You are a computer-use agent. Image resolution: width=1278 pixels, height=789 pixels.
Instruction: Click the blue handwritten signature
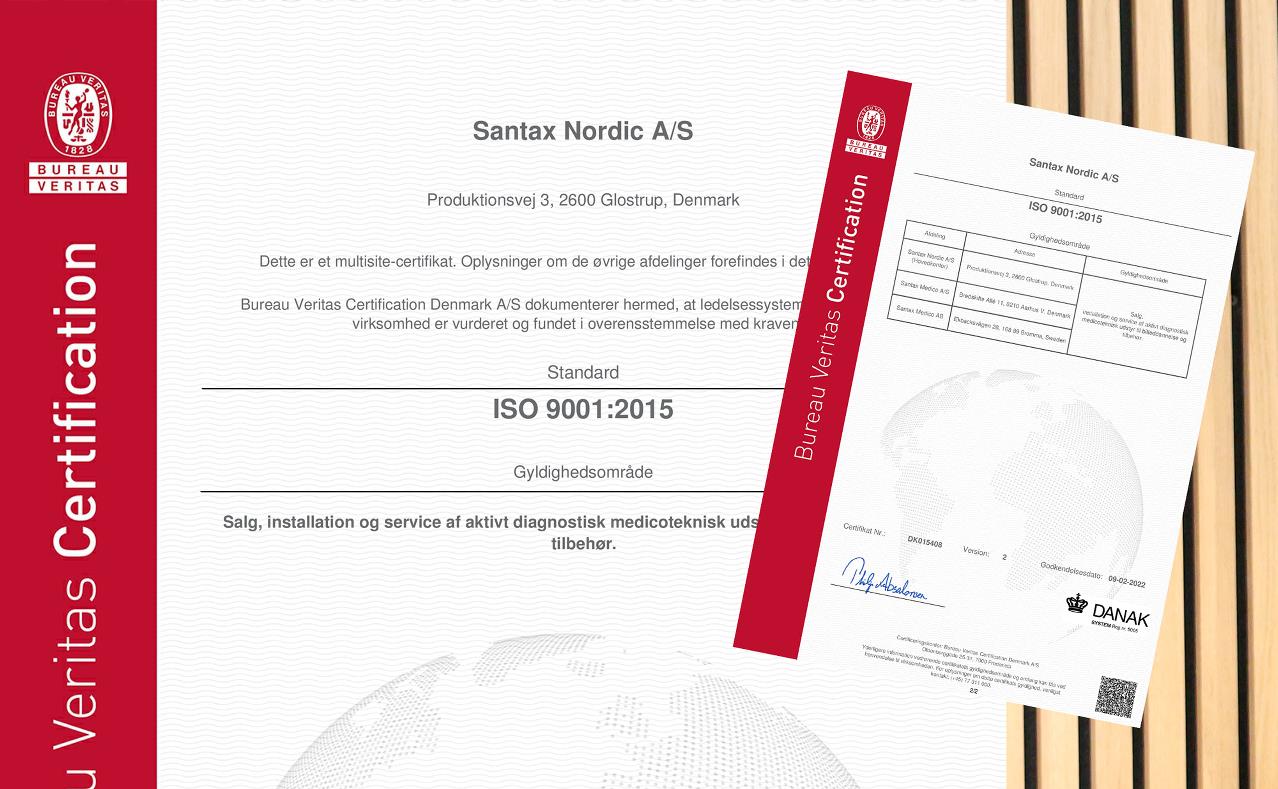882,583
